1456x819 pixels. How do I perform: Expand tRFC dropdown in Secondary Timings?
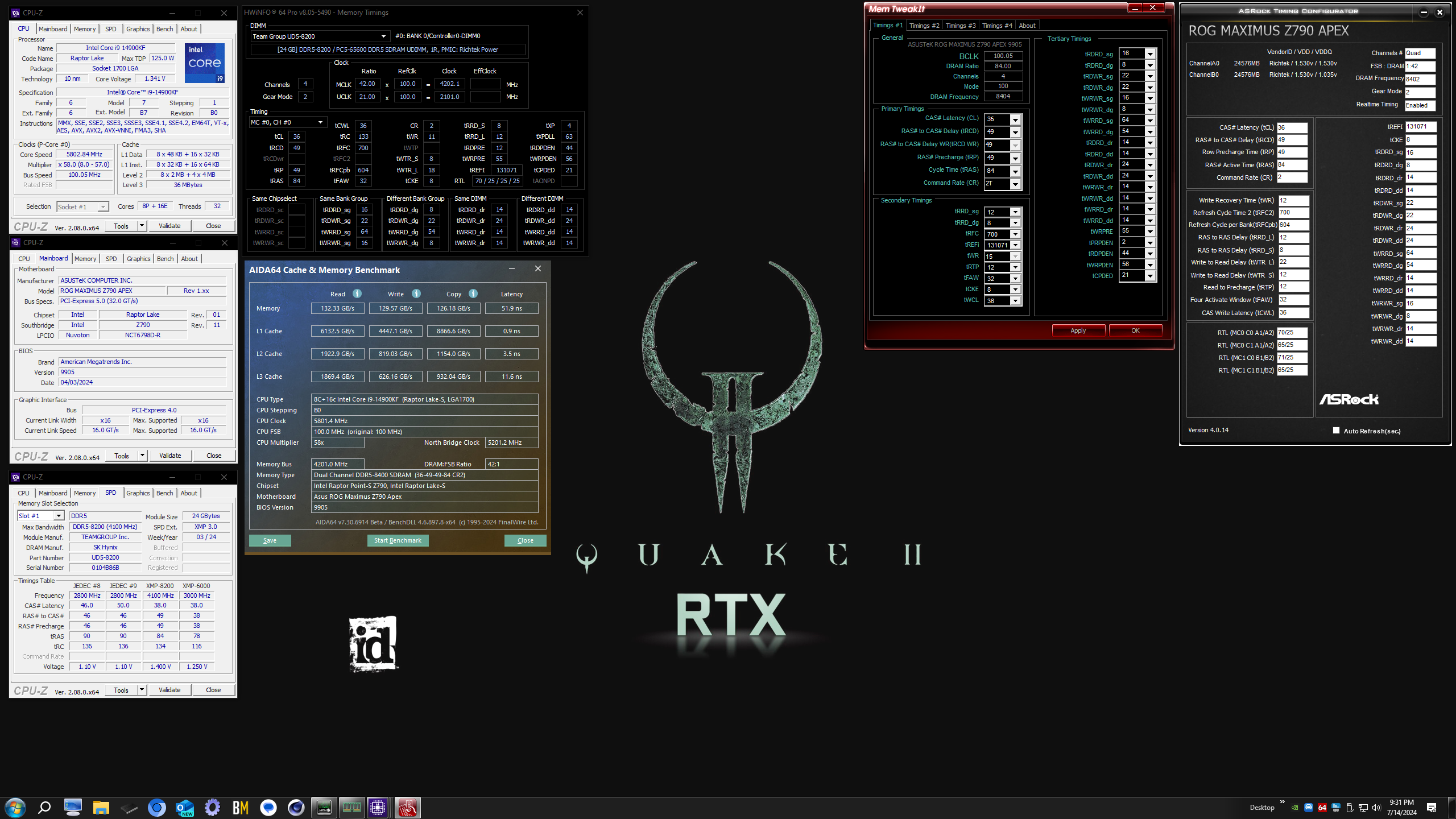pos(1015,234)
